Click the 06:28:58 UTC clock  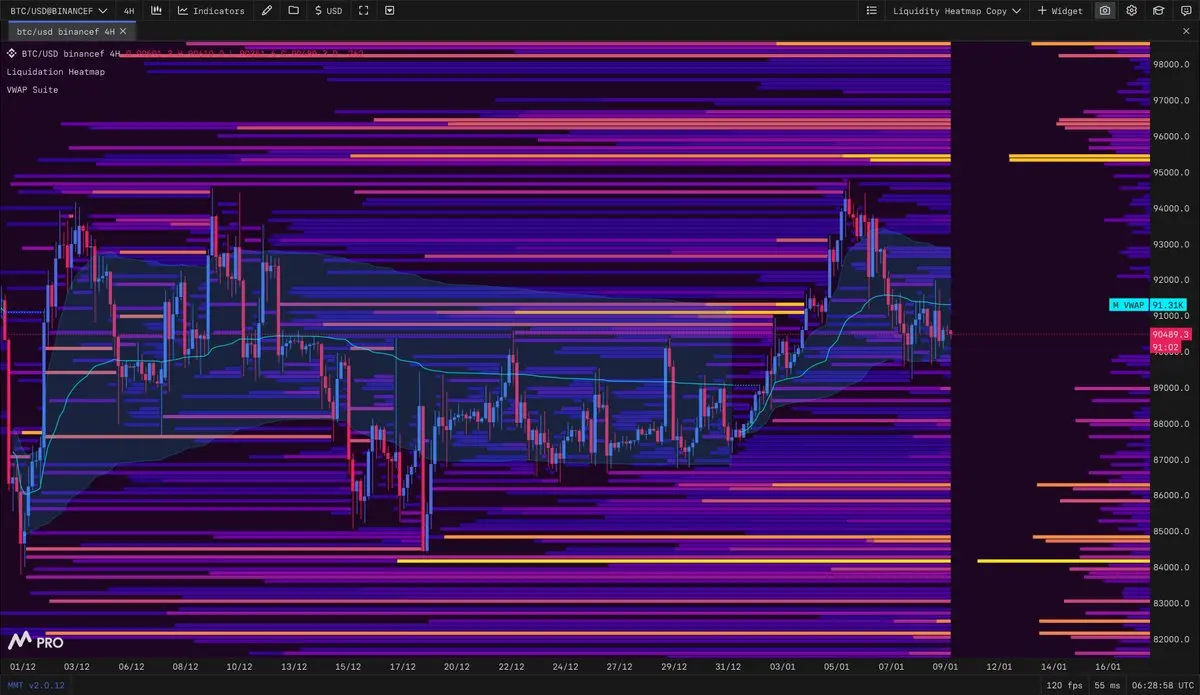(x=1161, y=685)
